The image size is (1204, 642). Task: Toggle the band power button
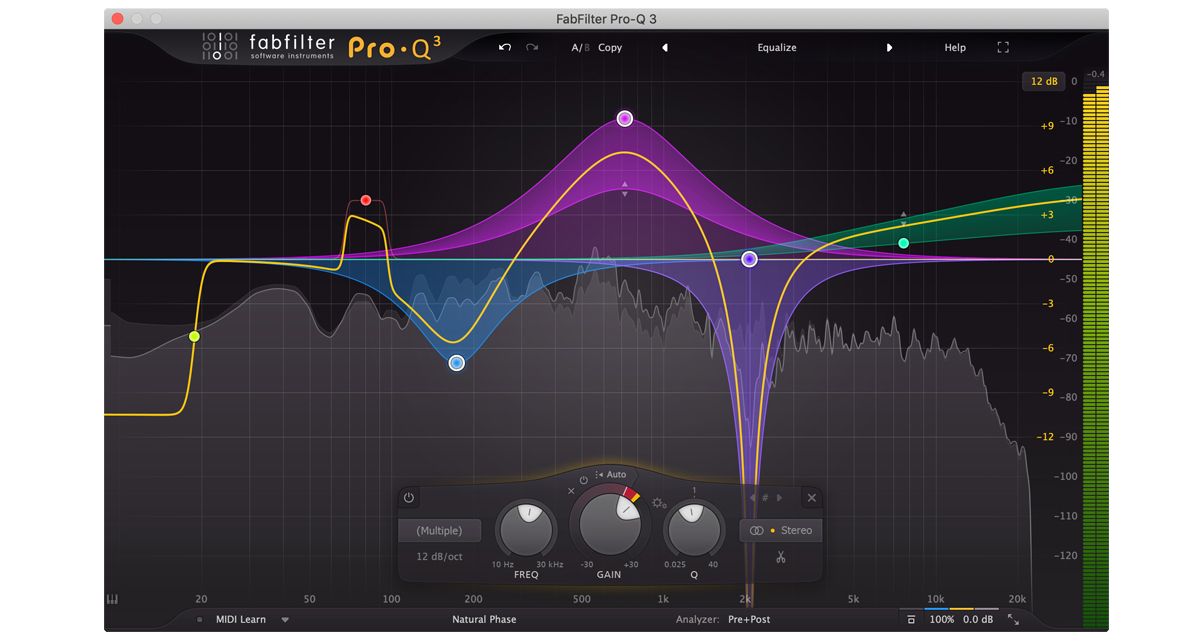coord(409,498)
